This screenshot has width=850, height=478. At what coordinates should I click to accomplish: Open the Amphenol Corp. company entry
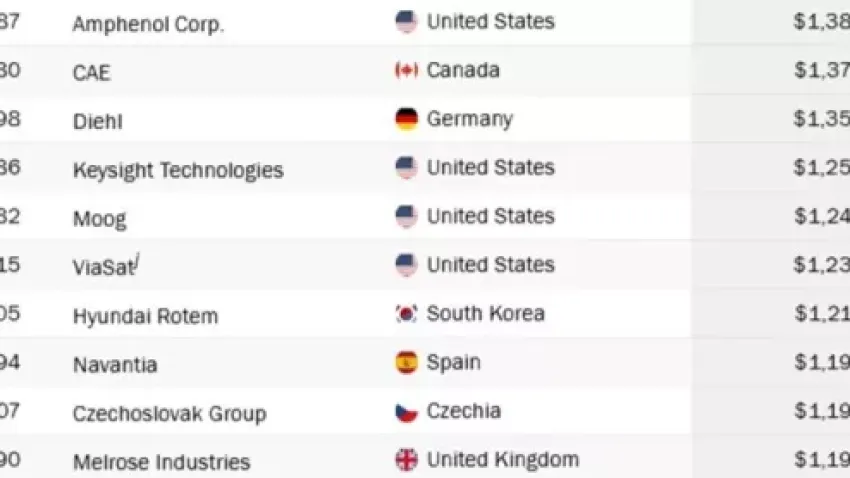[x=148, y=25]
